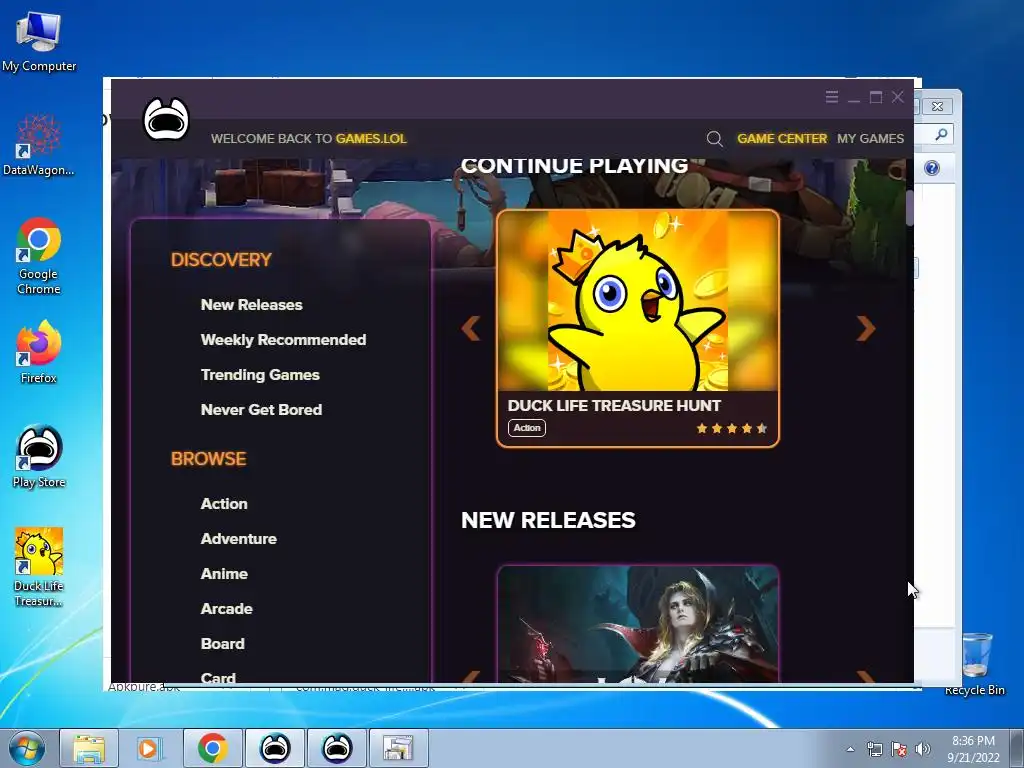Click the taskbar clock and date
Screen dimensions: 1024x768
973,749
